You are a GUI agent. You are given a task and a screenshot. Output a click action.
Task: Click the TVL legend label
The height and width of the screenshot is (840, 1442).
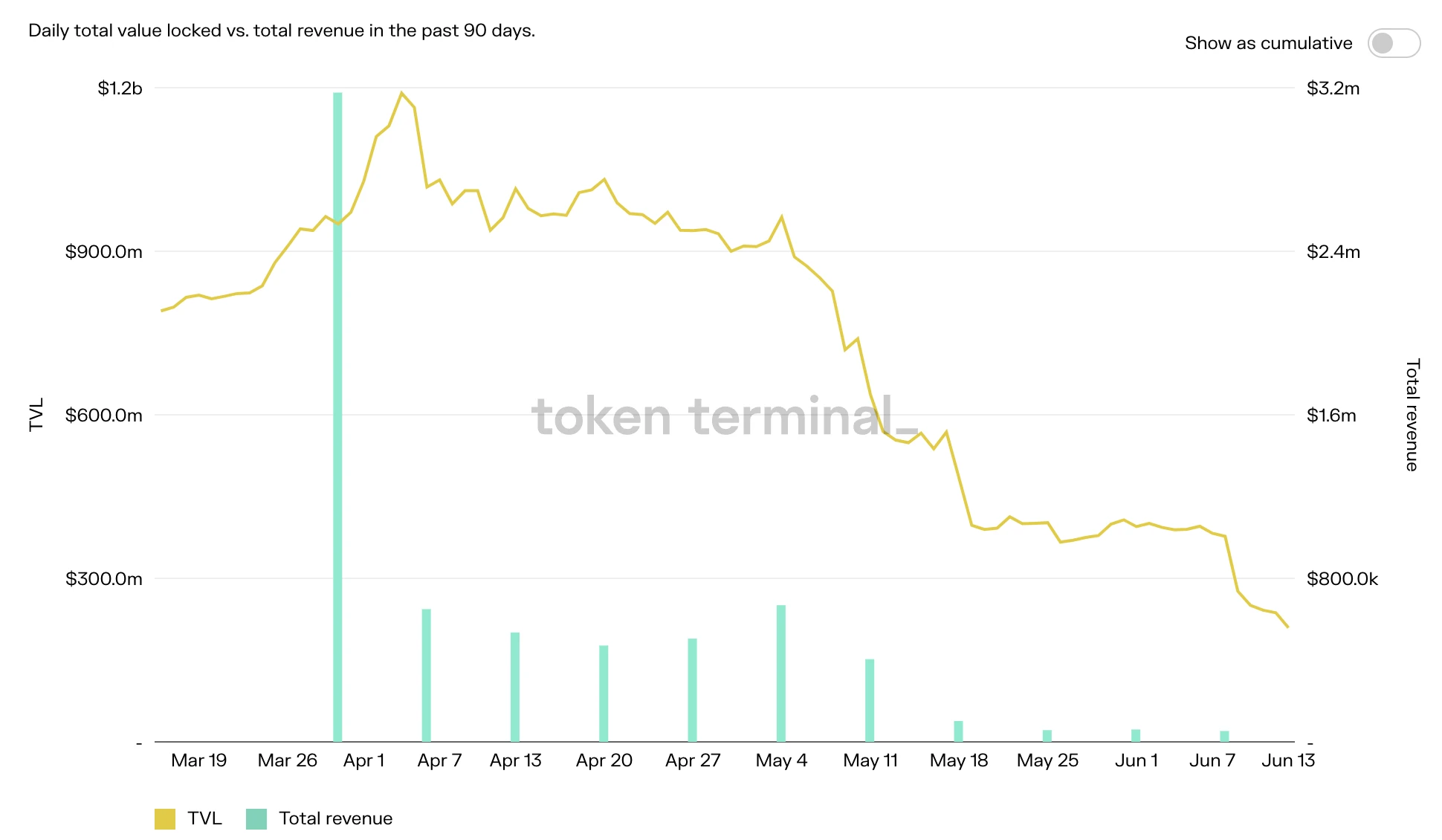(204, 818)
